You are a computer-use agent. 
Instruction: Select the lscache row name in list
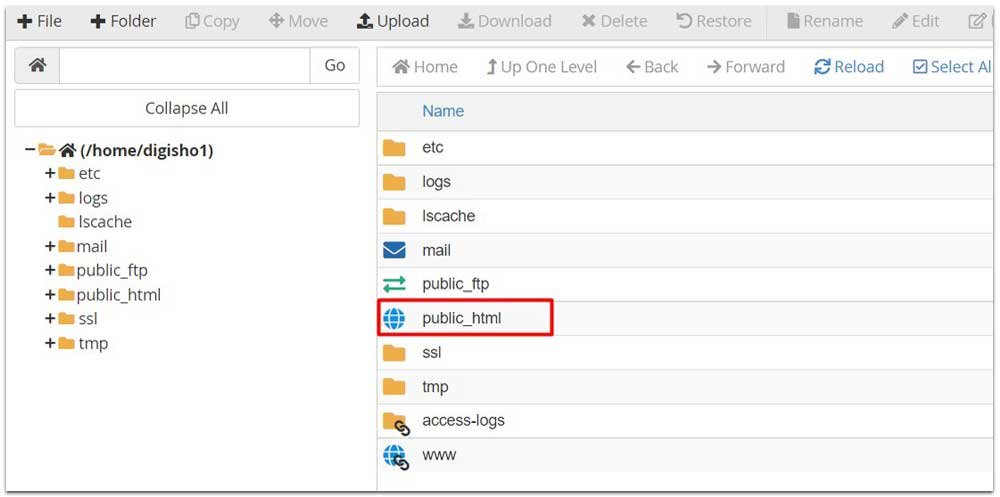click(x=448, y=216)
